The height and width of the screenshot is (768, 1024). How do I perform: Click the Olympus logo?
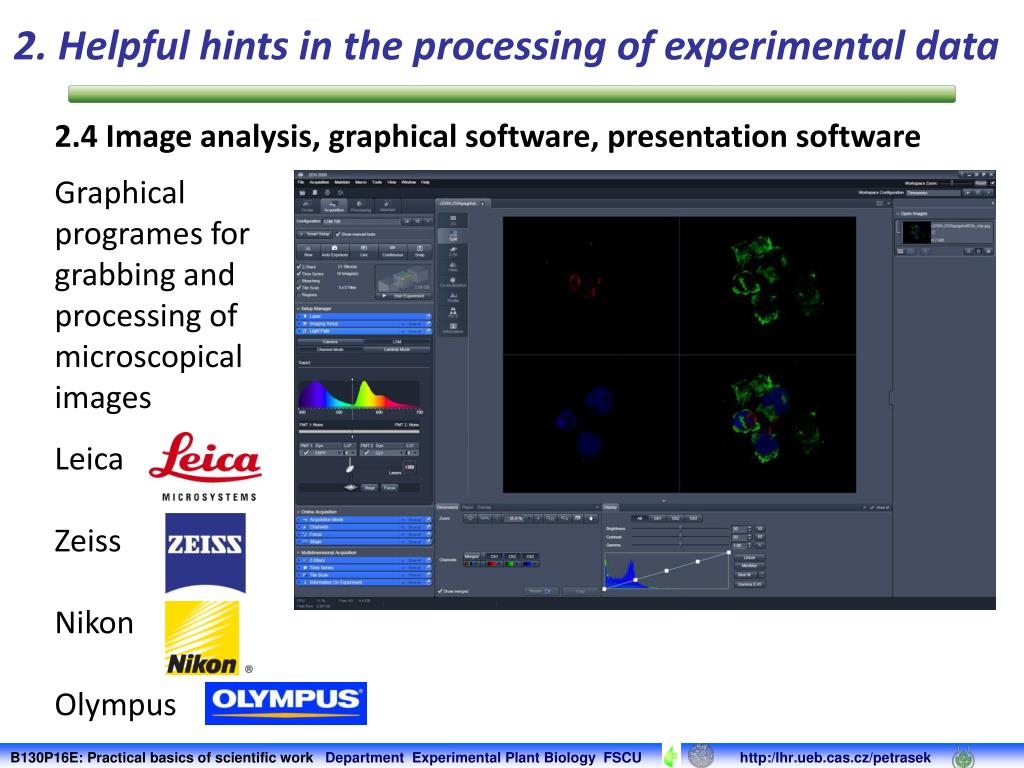[286, 703]
